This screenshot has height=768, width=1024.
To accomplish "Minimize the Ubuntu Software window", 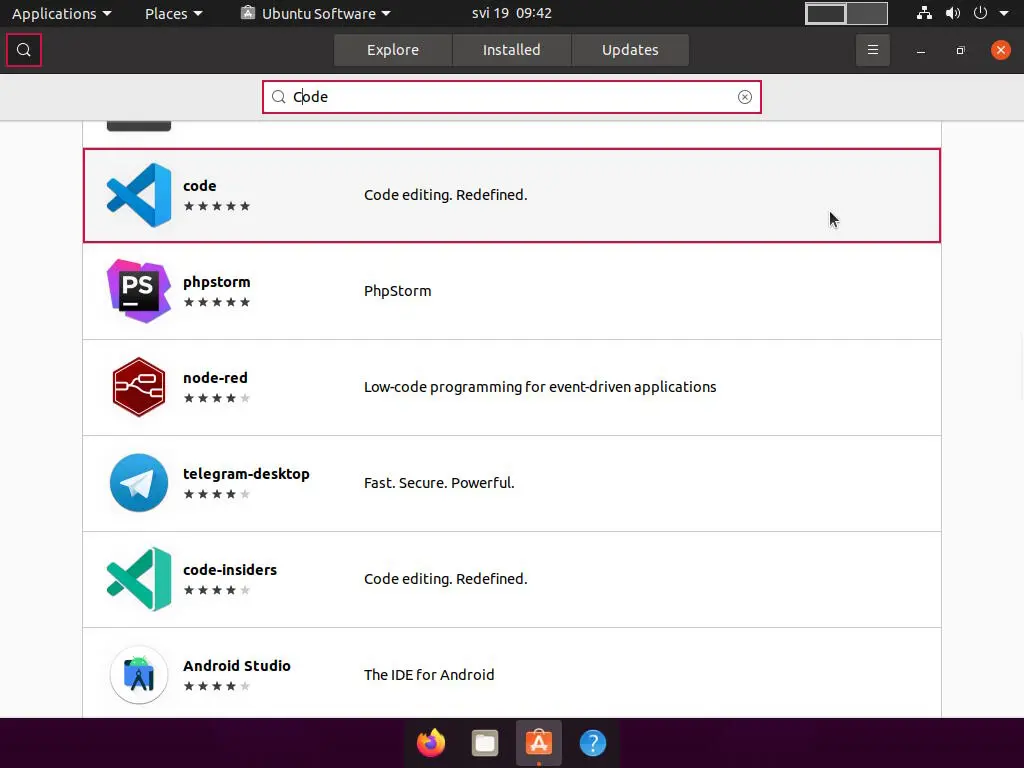I will (x=921, y=50).
